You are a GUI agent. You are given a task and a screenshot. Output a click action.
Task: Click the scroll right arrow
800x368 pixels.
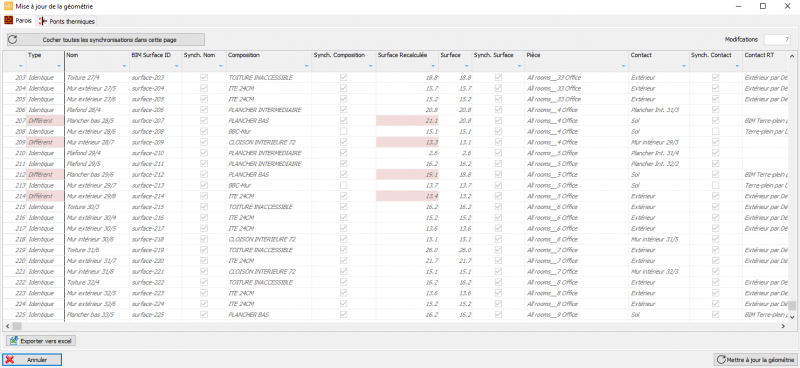point(784,326)
